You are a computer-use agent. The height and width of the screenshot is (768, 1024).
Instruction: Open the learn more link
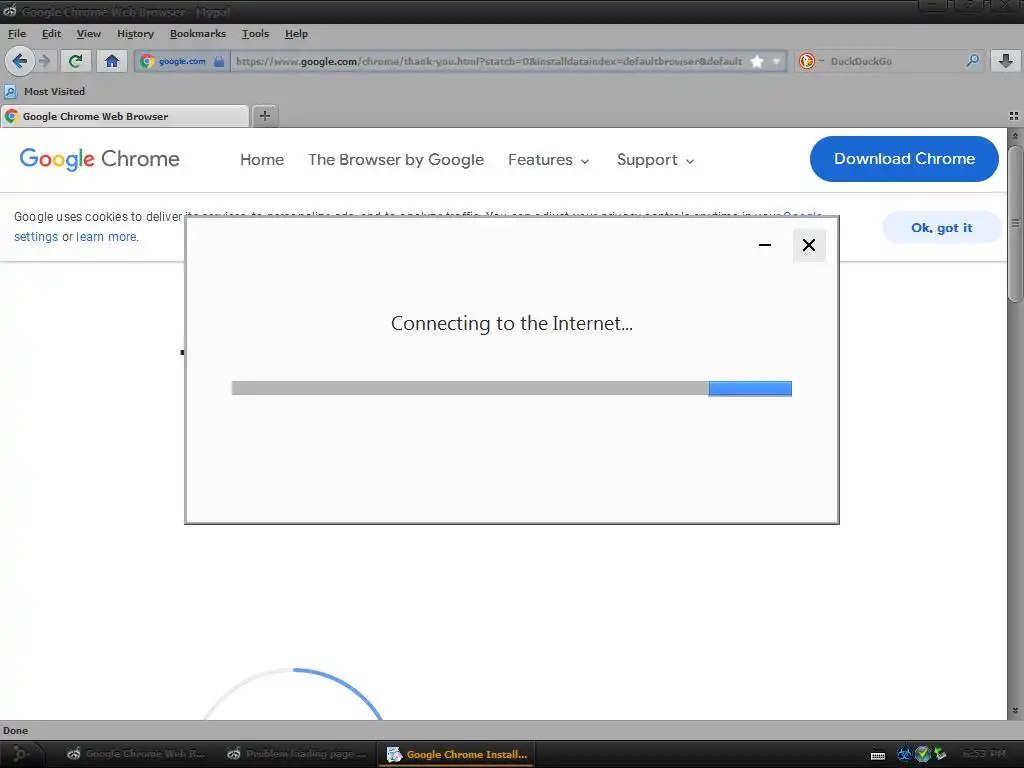[x=107, y=236]
